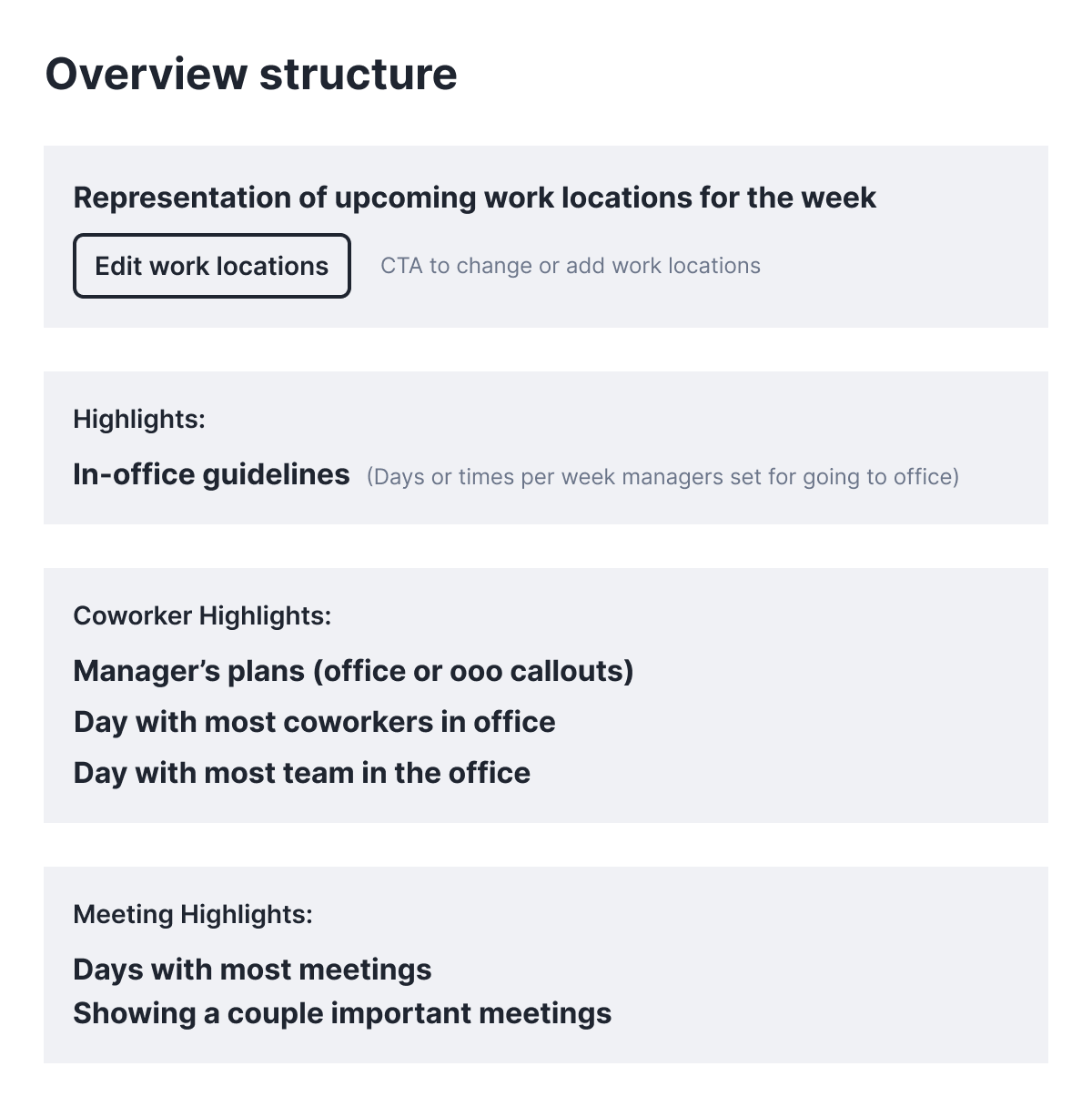1092x1107 pixels.
Task: Click the Days or times per week note
Action: pyautogui.click(x=662, y=477)
